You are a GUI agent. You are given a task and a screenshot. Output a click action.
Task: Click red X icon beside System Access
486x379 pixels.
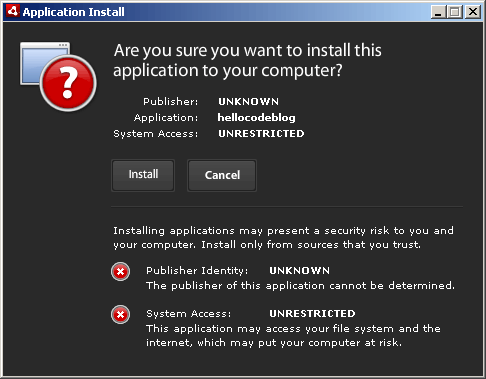pyautogui.click(x=120, y=314)
